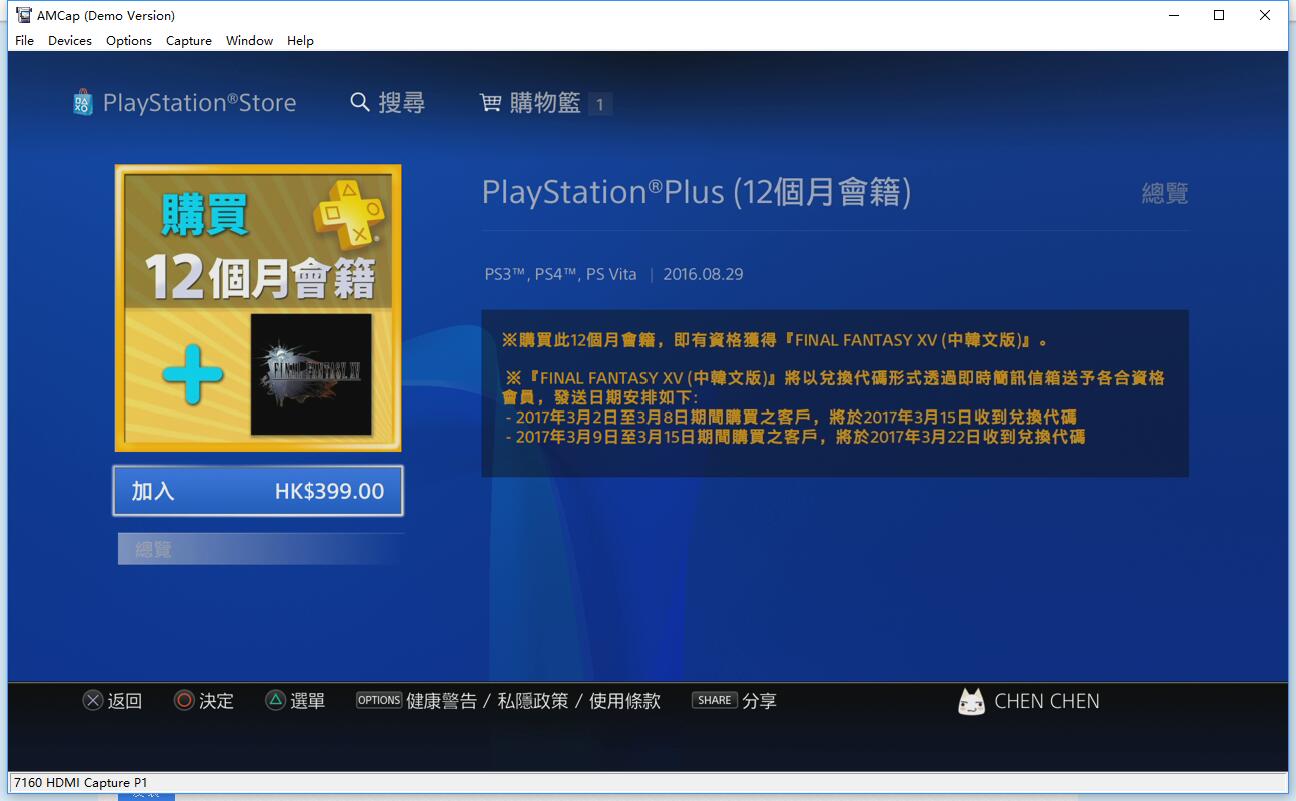Click the line about 3月22日 code delivery
This screenshot has height=801, width=1296.
795,437
